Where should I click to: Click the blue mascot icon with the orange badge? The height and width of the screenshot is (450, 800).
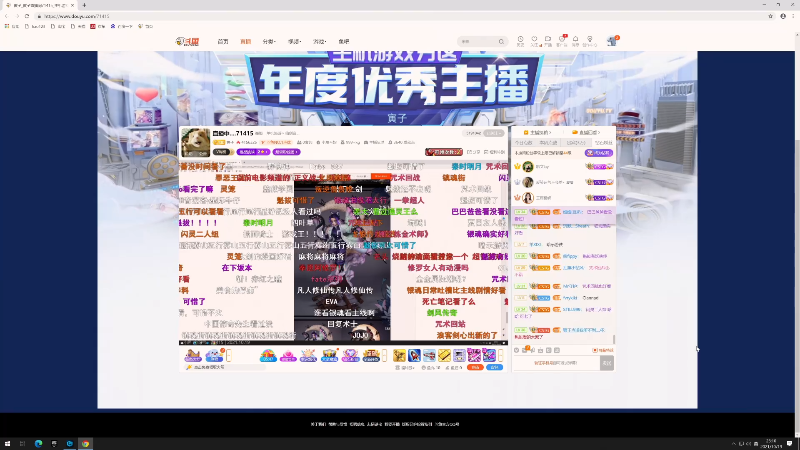click(214, 355)
